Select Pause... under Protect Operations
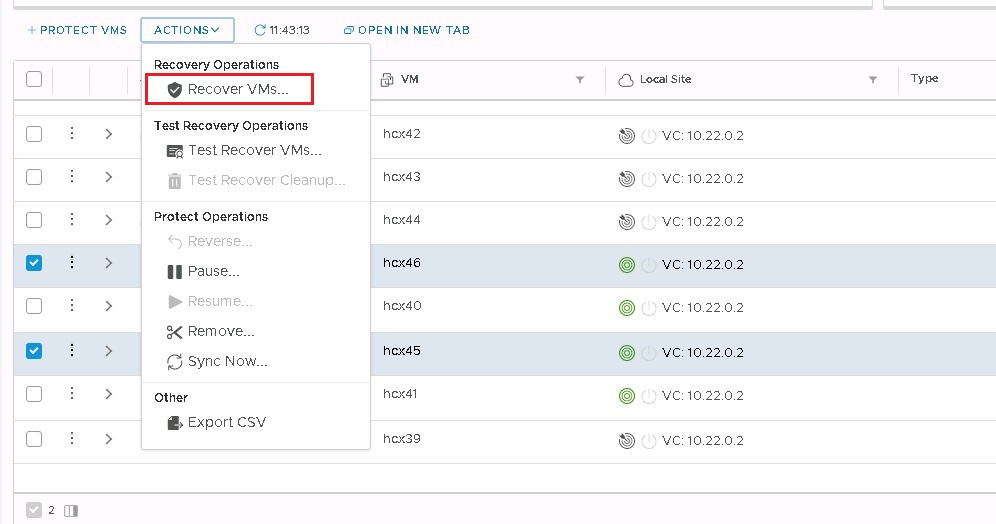The image size is (996, 524). pyautogui.click(x=213, y=271)
